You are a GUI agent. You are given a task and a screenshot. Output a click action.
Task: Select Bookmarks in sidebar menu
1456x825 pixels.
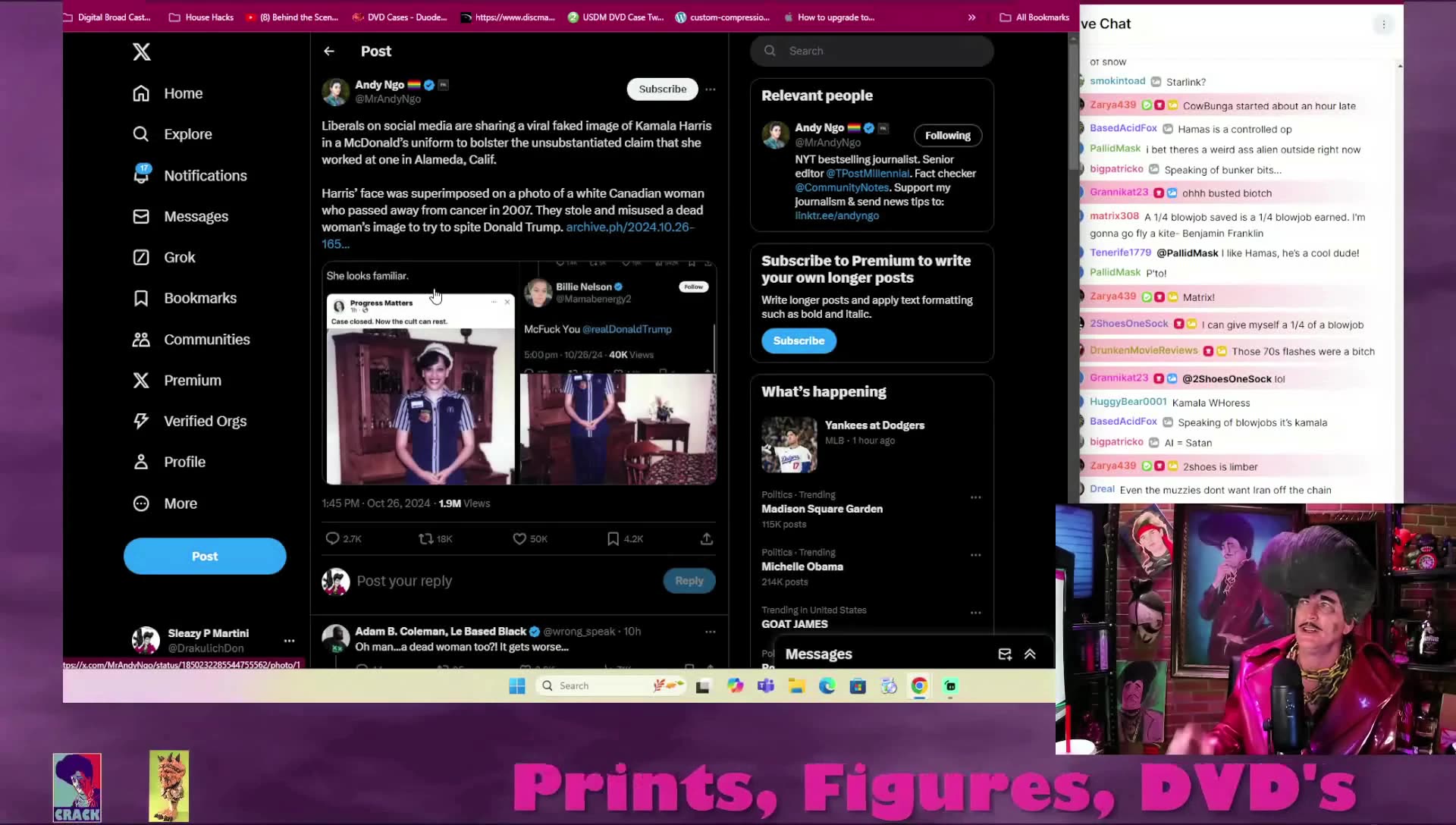pos(200,298)
